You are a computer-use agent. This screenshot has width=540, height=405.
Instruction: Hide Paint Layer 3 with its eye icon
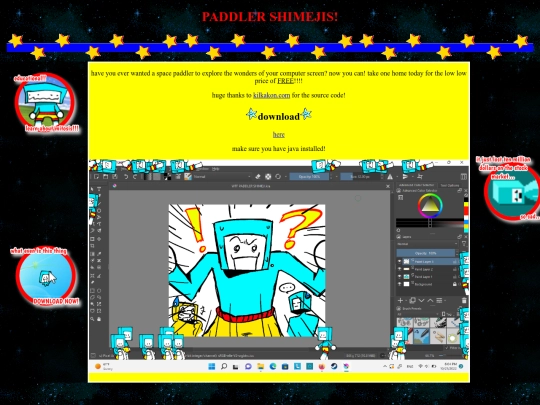coord(399,262)
